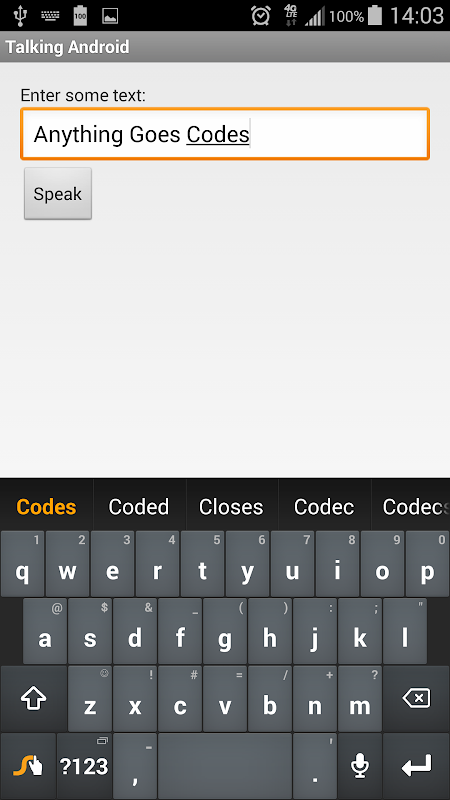Switch to ?123 symbols keyboard
The width and height of the screenshot is (450, 800).
tap(84, 766)
